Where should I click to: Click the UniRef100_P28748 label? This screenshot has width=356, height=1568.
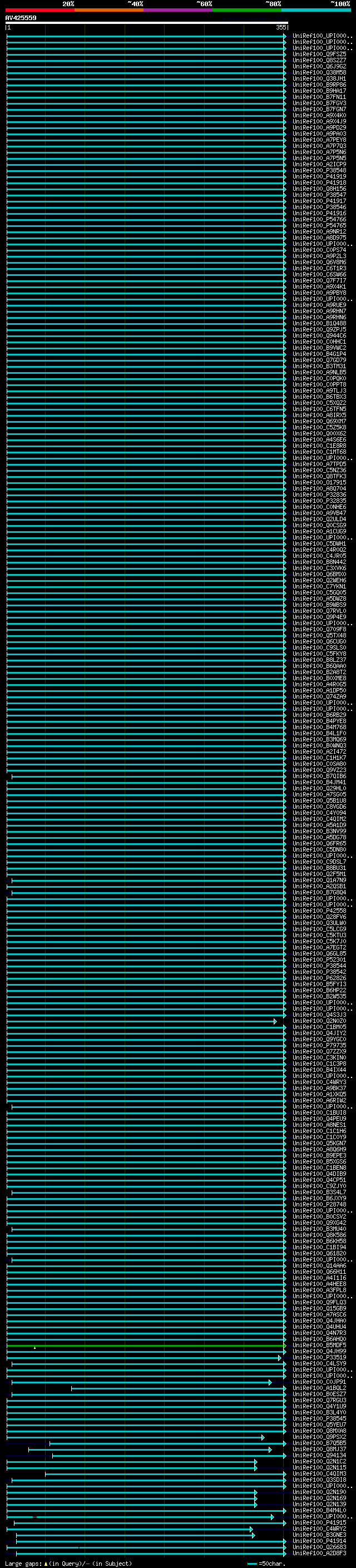pyautogui.click(x=319, y=1205)
